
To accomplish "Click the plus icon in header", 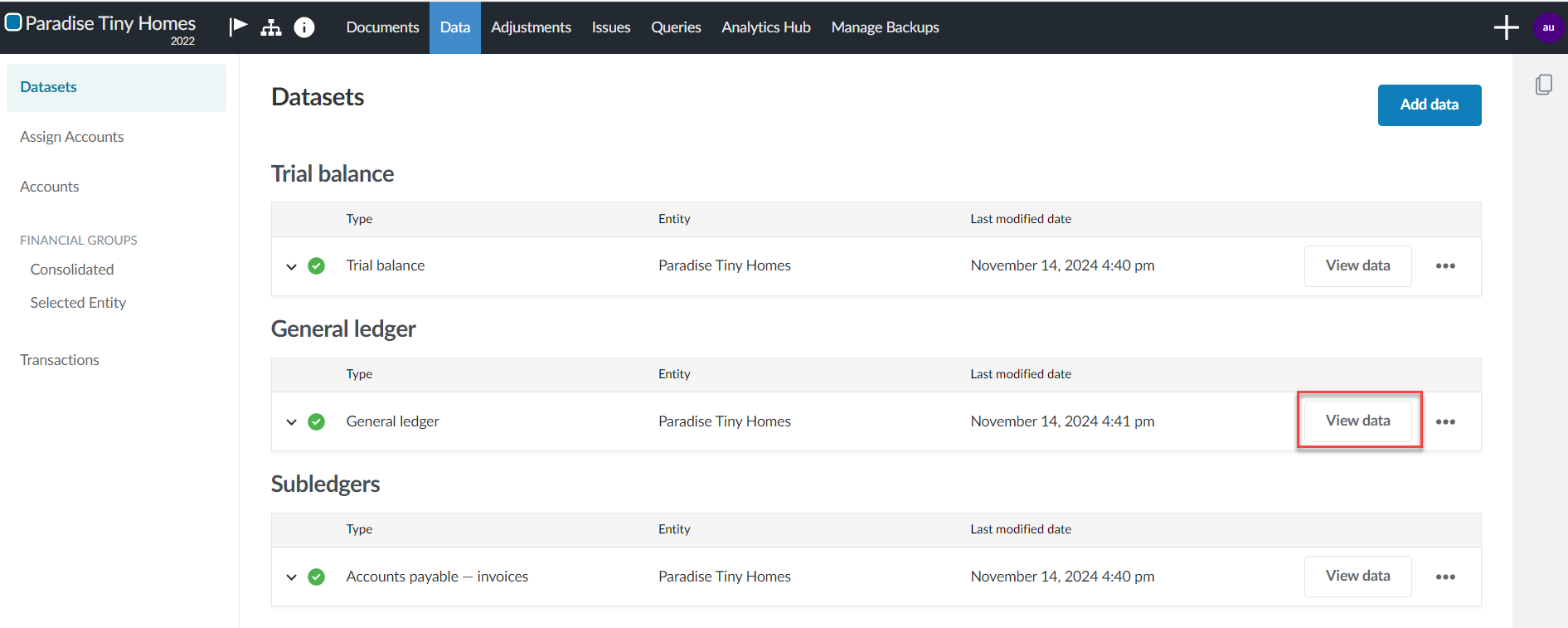I will [x=1506, y=27].
